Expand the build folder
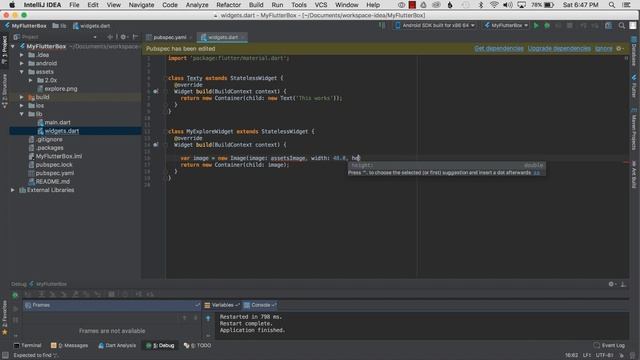 click(22, 97)
